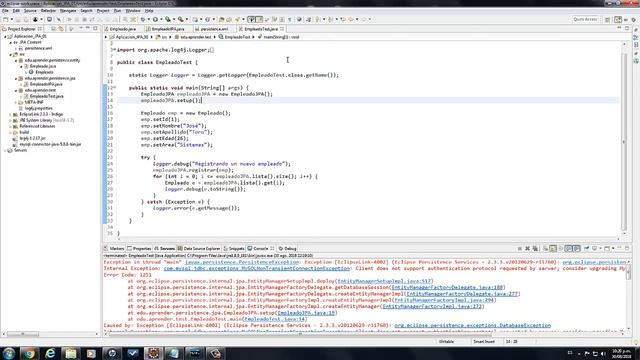Toggle Show Console on standard output change

point(569,248)
